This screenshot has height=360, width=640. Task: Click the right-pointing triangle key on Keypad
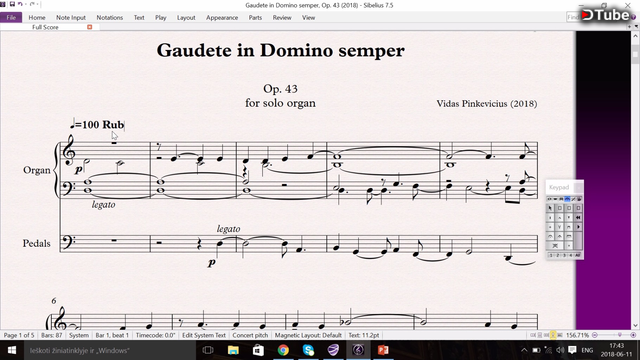(x=578, y=227)
